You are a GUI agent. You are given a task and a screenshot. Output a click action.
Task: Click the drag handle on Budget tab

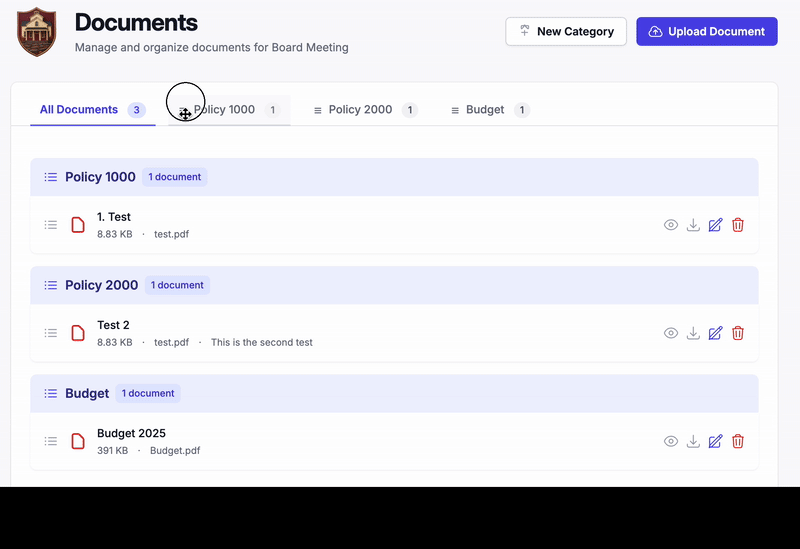tap(455, 110)
